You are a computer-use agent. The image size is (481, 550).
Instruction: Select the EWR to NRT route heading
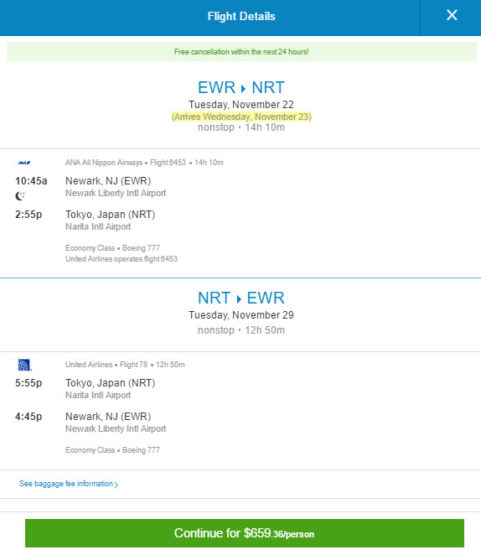point(241,87)
